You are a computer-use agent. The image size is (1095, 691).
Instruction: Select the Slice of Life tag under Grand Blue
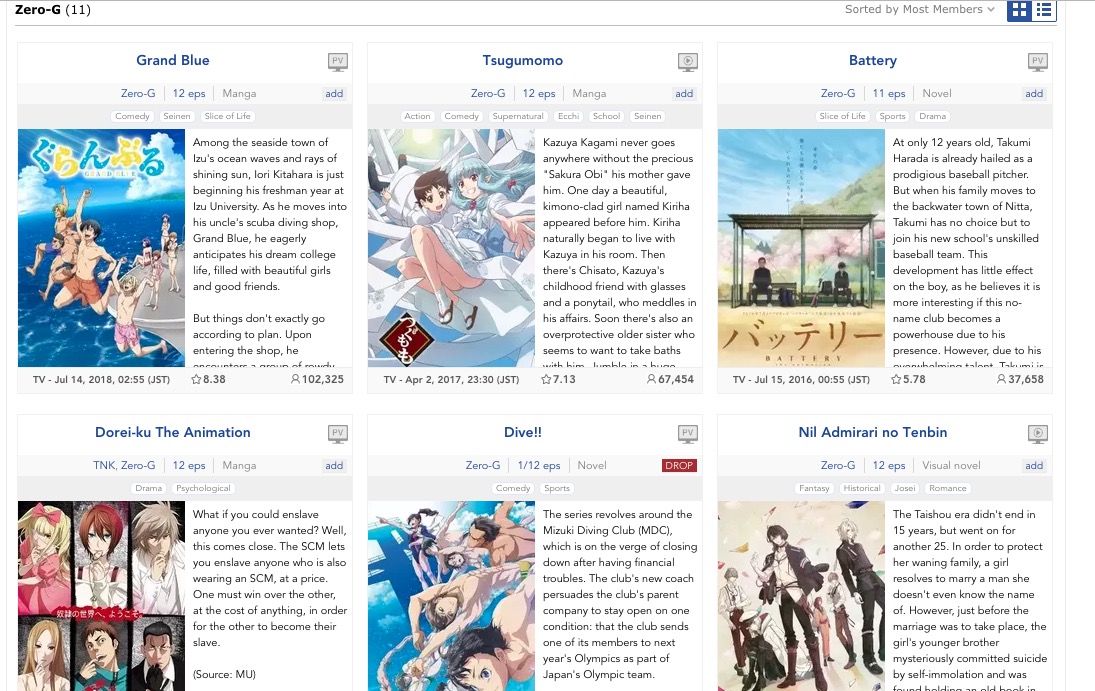[227, 116]
